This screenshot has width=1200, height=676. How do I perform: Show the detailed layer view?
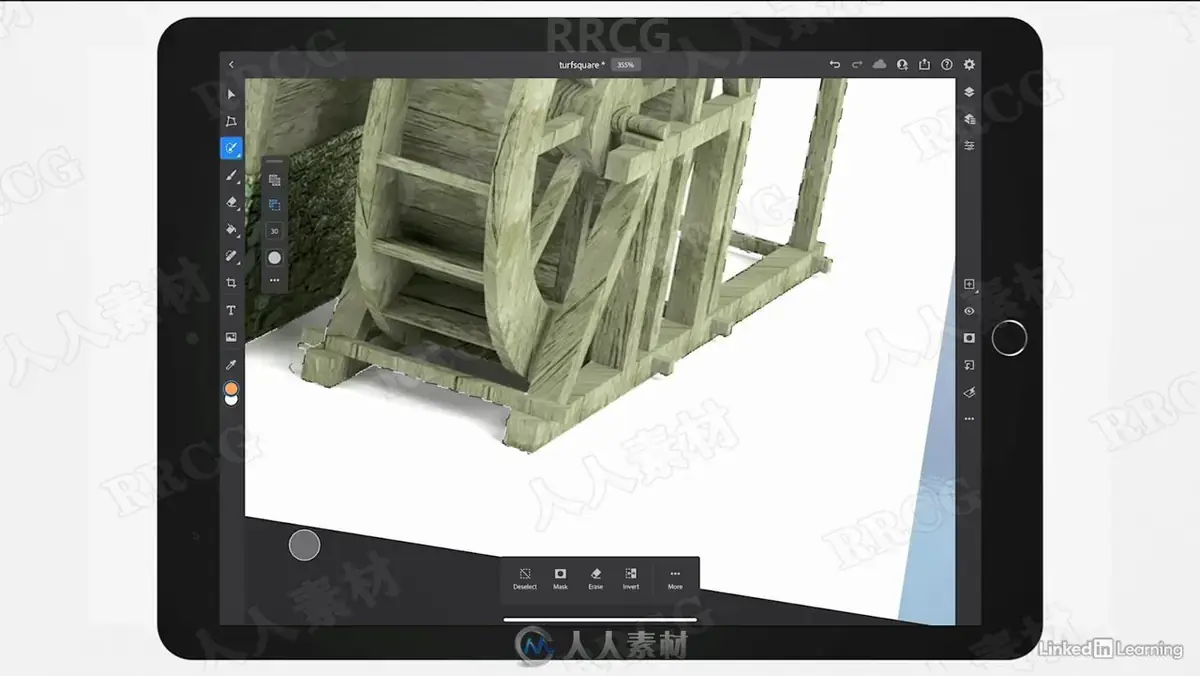[x=969, y=119]
